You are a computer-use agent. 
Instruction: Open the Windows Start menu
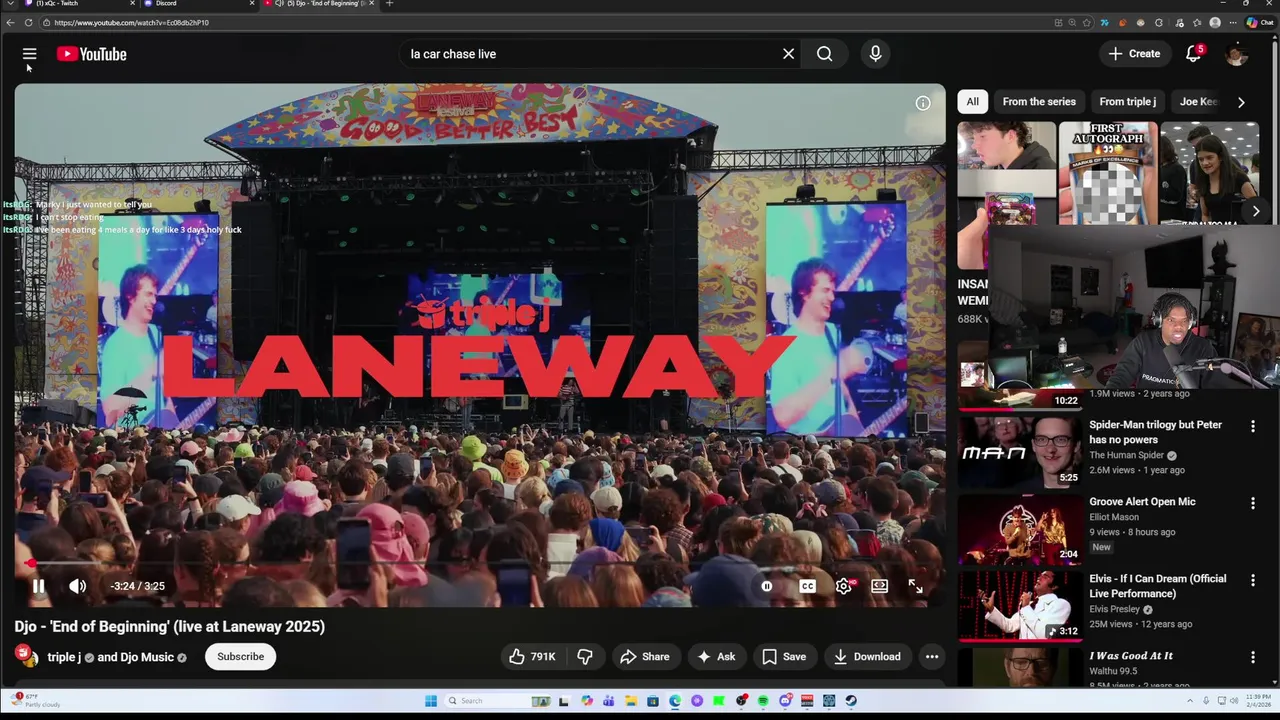(431, 701)
